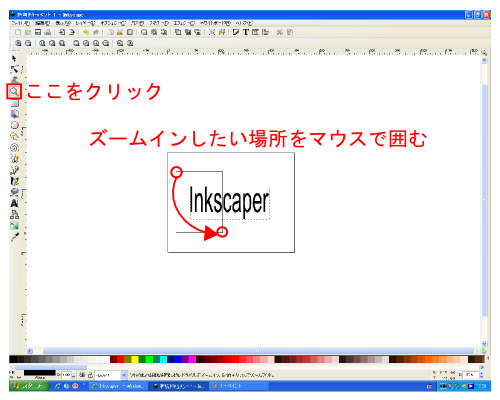Click the zoom percentage field in status bar
Viewport: 500px width, 400px height.
pos(470,375)
